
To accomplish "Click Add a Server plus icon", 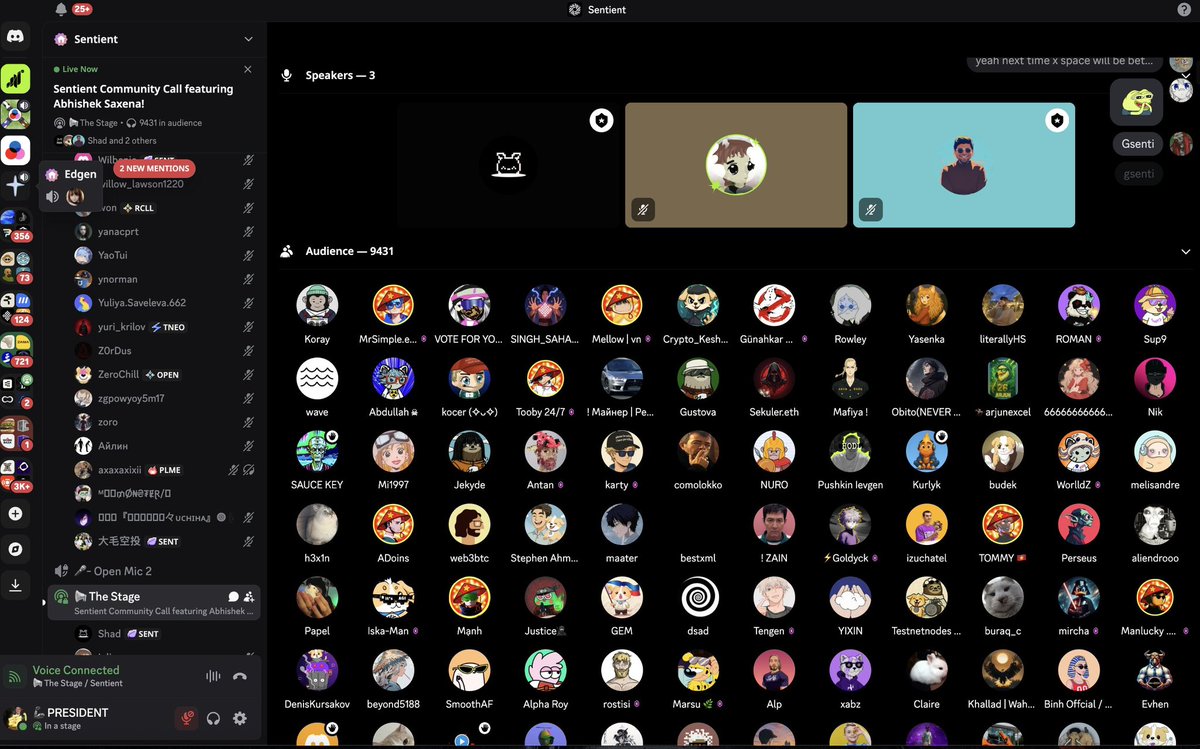I will click(x=15, y=513).
